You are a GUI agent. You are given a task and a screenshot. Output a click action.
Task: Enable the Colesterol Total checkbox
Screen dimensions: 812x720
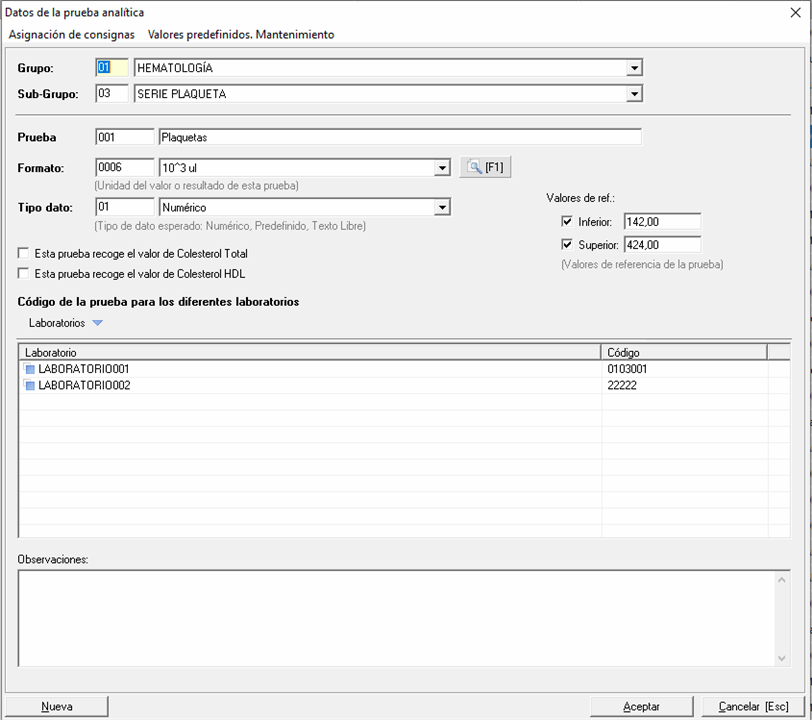point(24,254)
